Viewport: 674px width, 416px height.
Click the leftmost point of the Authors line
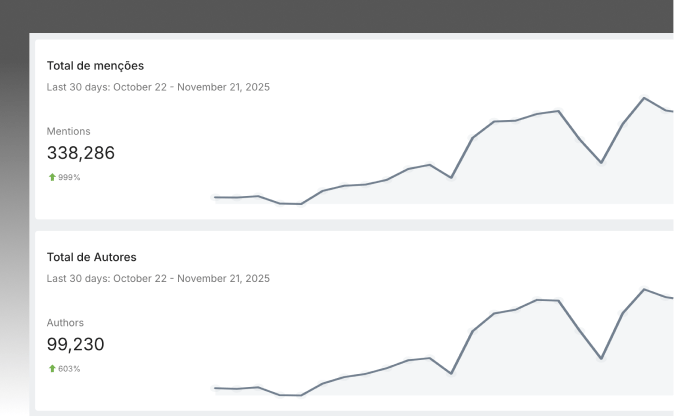click(215, 388)
